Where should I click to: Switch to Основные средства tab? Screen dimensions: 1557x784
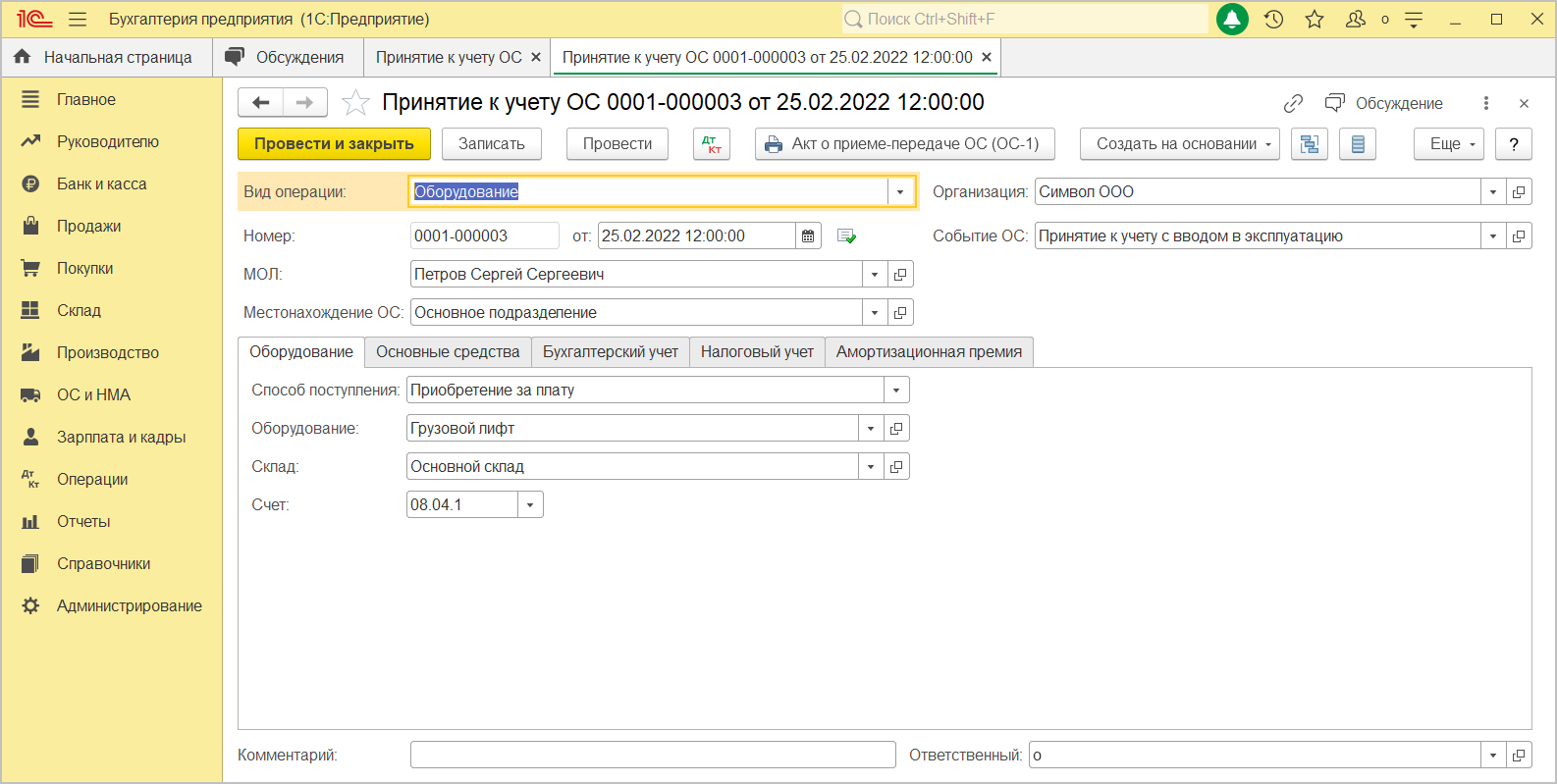point(448,351)
